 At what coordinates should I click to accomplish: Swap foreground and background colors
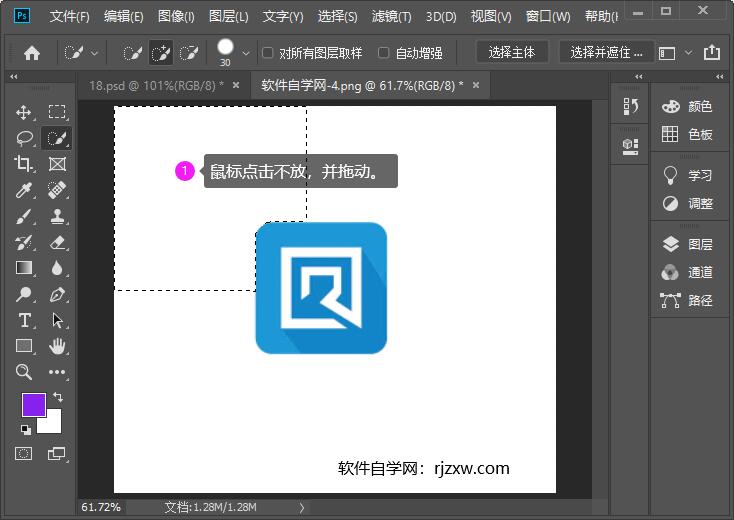(x=58, y=397)
